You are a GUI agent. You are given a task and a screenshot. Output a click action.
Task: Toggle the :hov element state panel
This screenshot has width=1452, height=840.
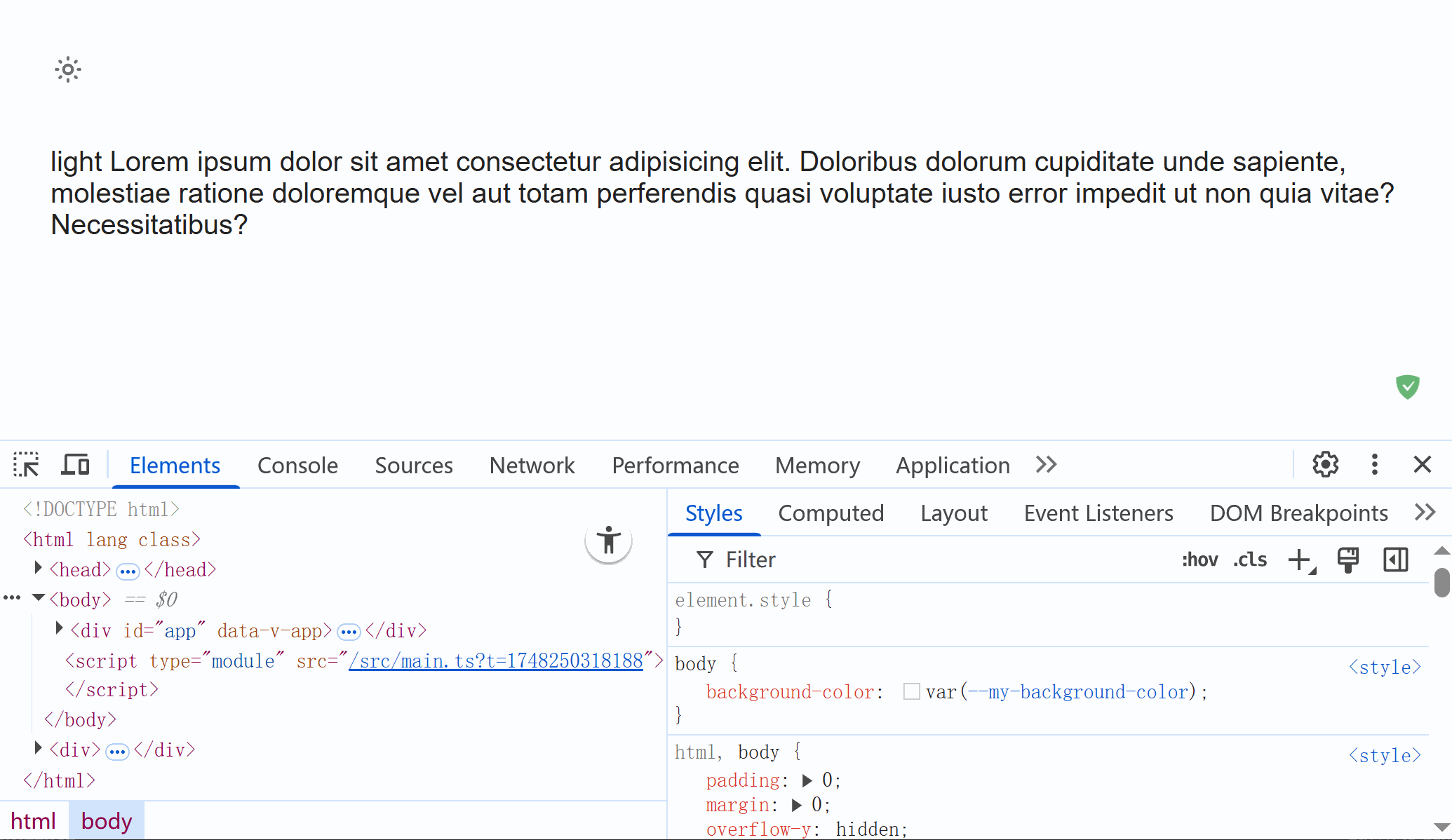(1199, 560)
